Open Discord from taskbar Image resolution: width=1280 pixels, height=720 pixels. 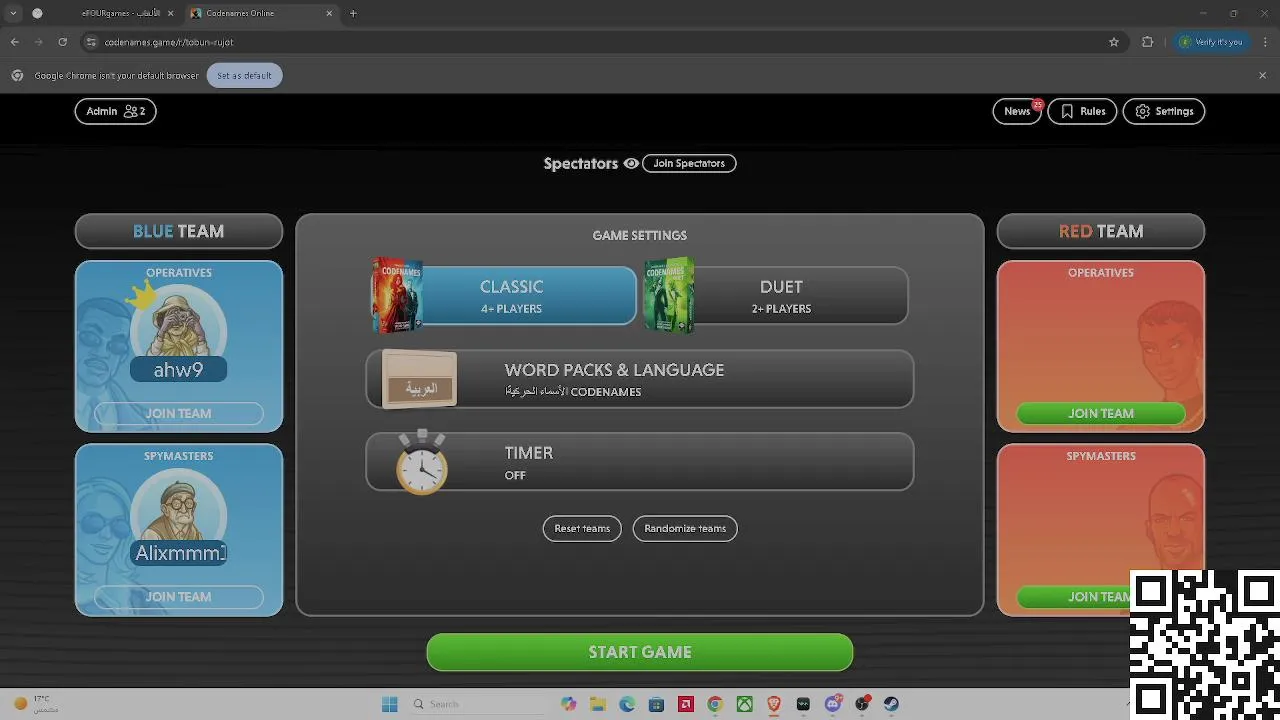[832, 704]
